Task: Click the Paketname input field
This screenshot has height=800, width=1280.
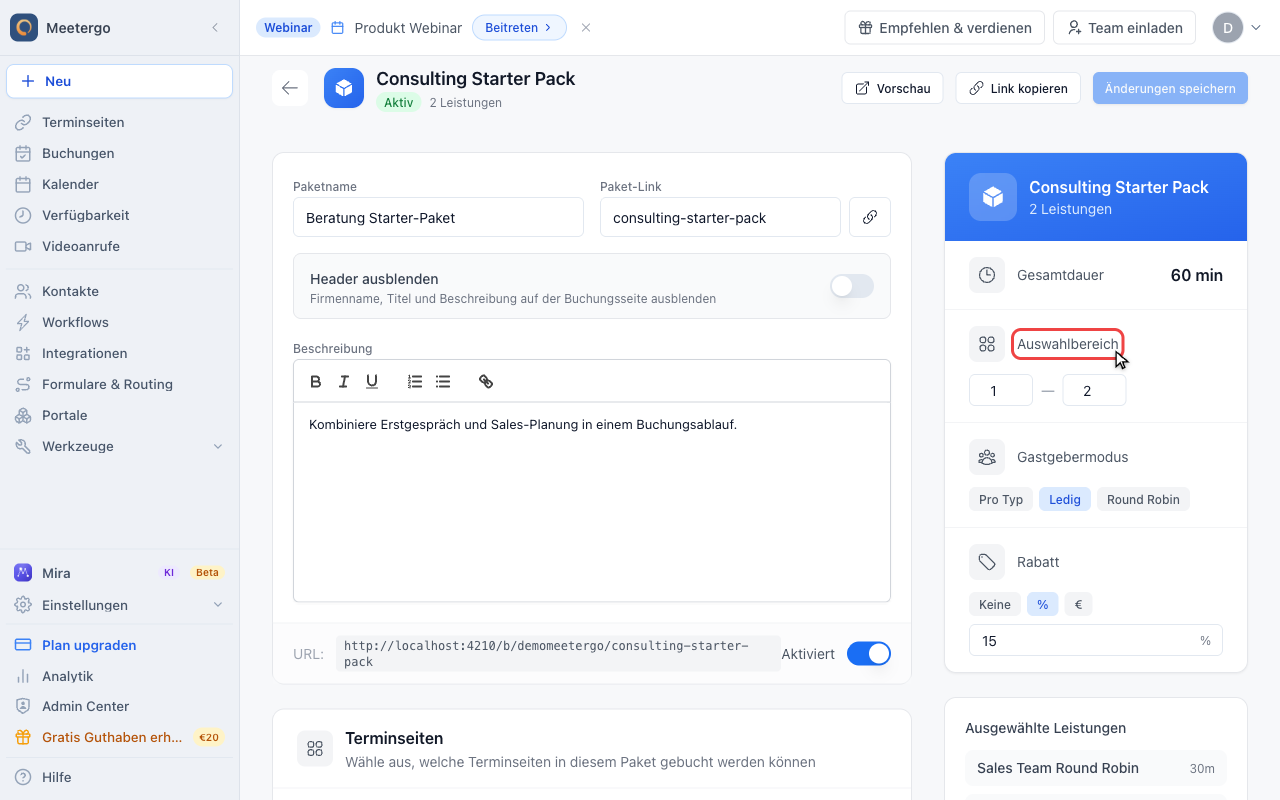Action: [438, 217]
